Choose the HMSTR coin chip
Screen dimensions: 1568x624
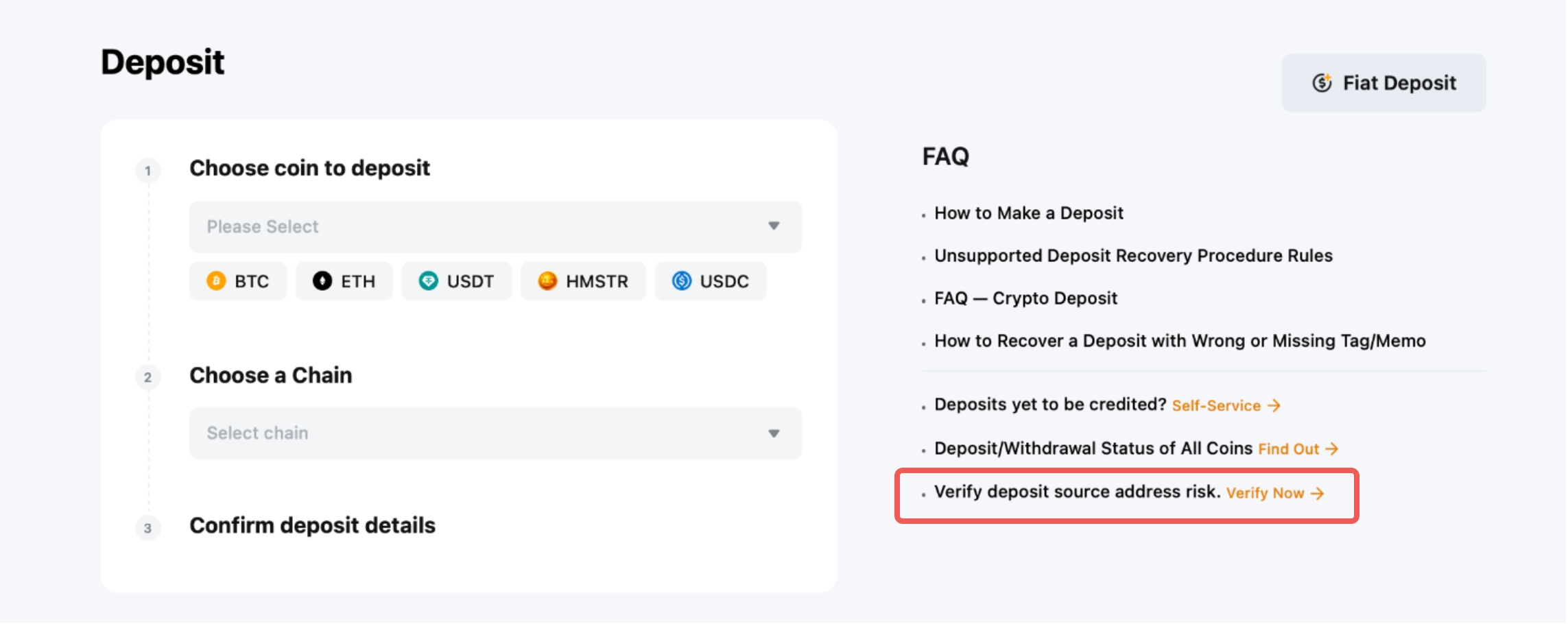coord(582,281)
